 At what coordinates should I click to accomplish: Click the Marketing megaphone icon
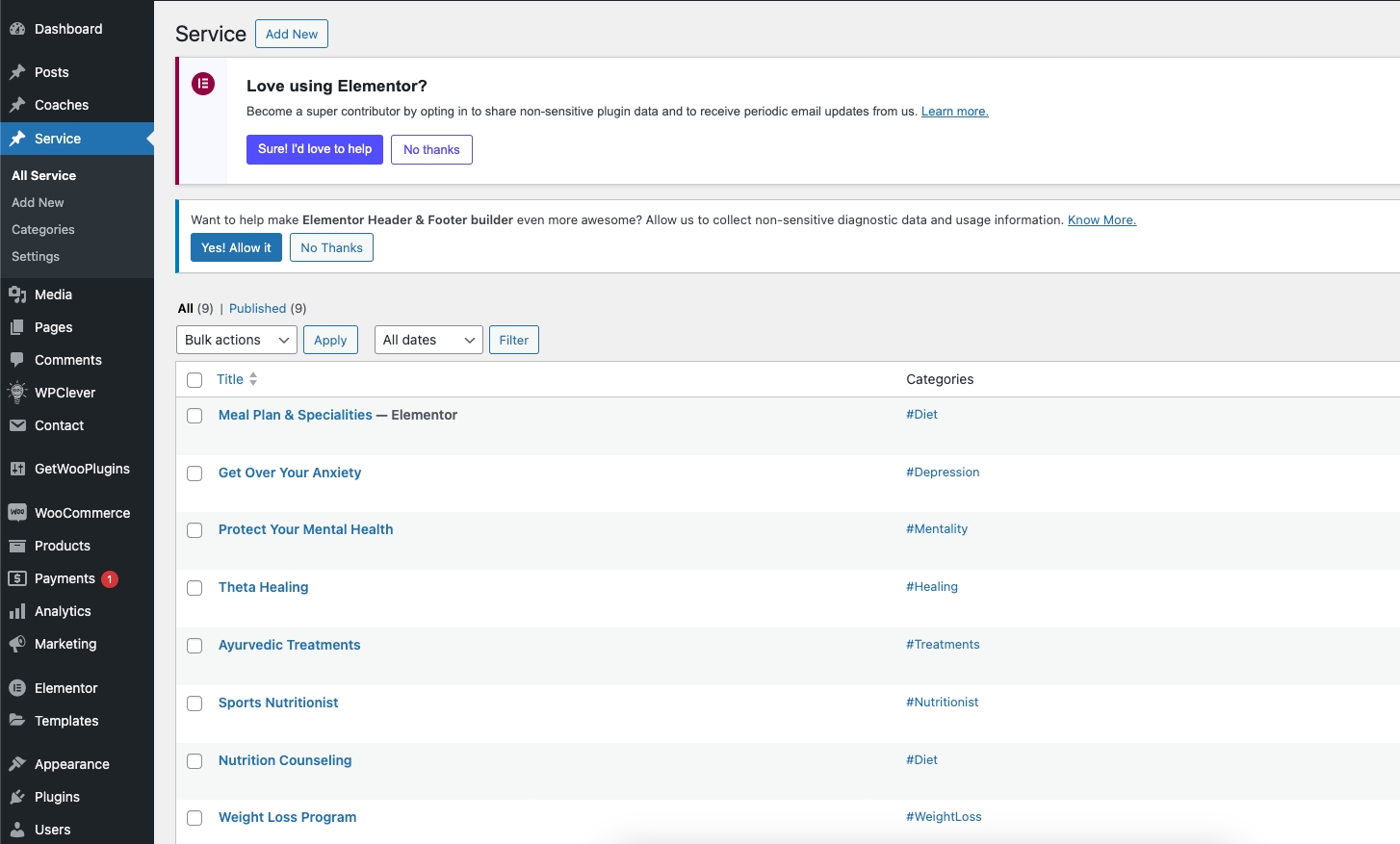pos(17,644)
